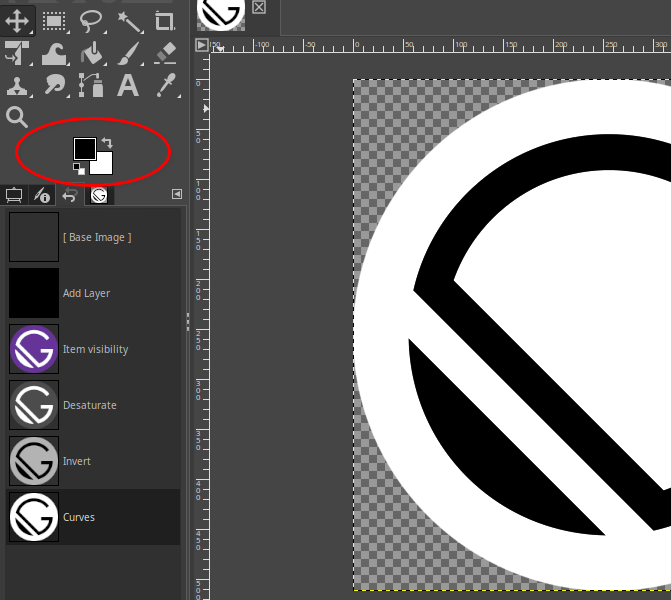
Task: Select the Text tool
Action: pyautogui.click(x=128, y=85)
